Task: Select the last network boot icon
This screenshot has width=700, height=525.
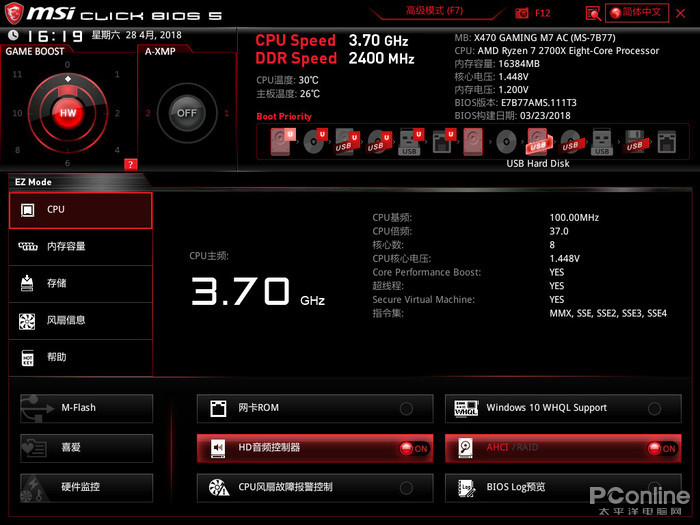Action: [x=667, y=142]
